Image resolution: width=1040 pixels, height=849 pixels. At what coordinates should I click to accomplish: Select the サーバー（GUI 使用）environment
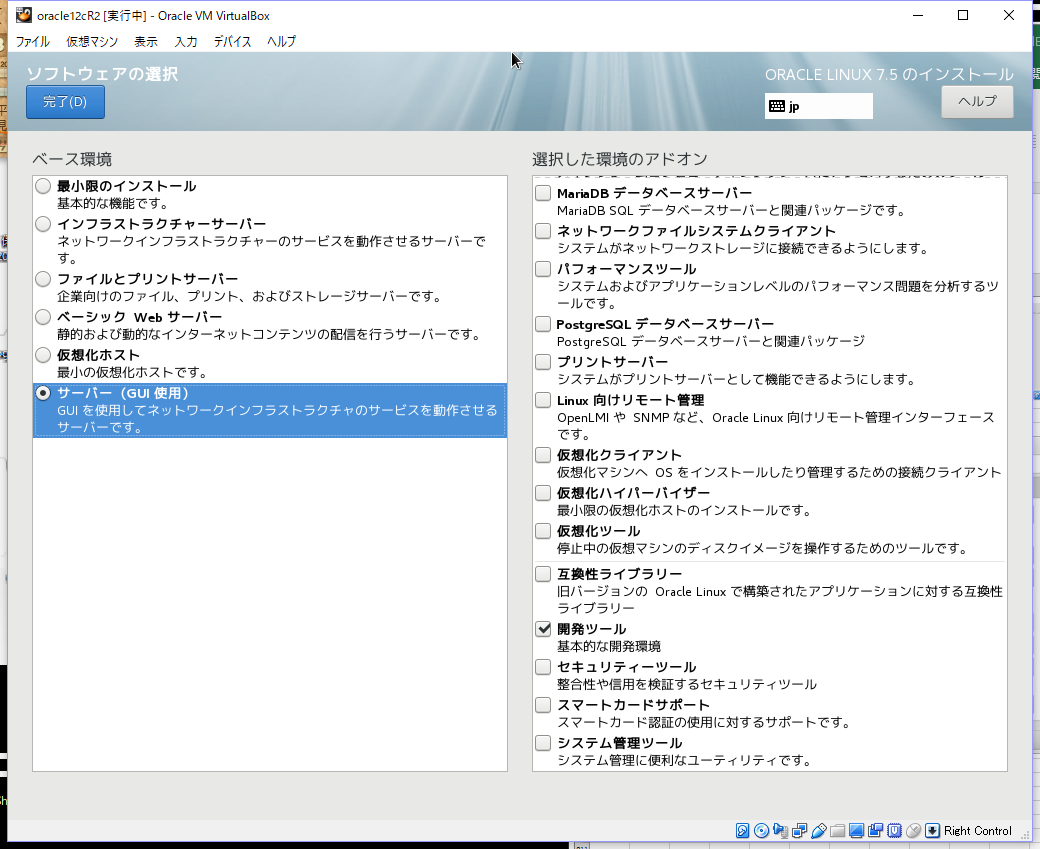pyautogui.click(x=42, y=392)
